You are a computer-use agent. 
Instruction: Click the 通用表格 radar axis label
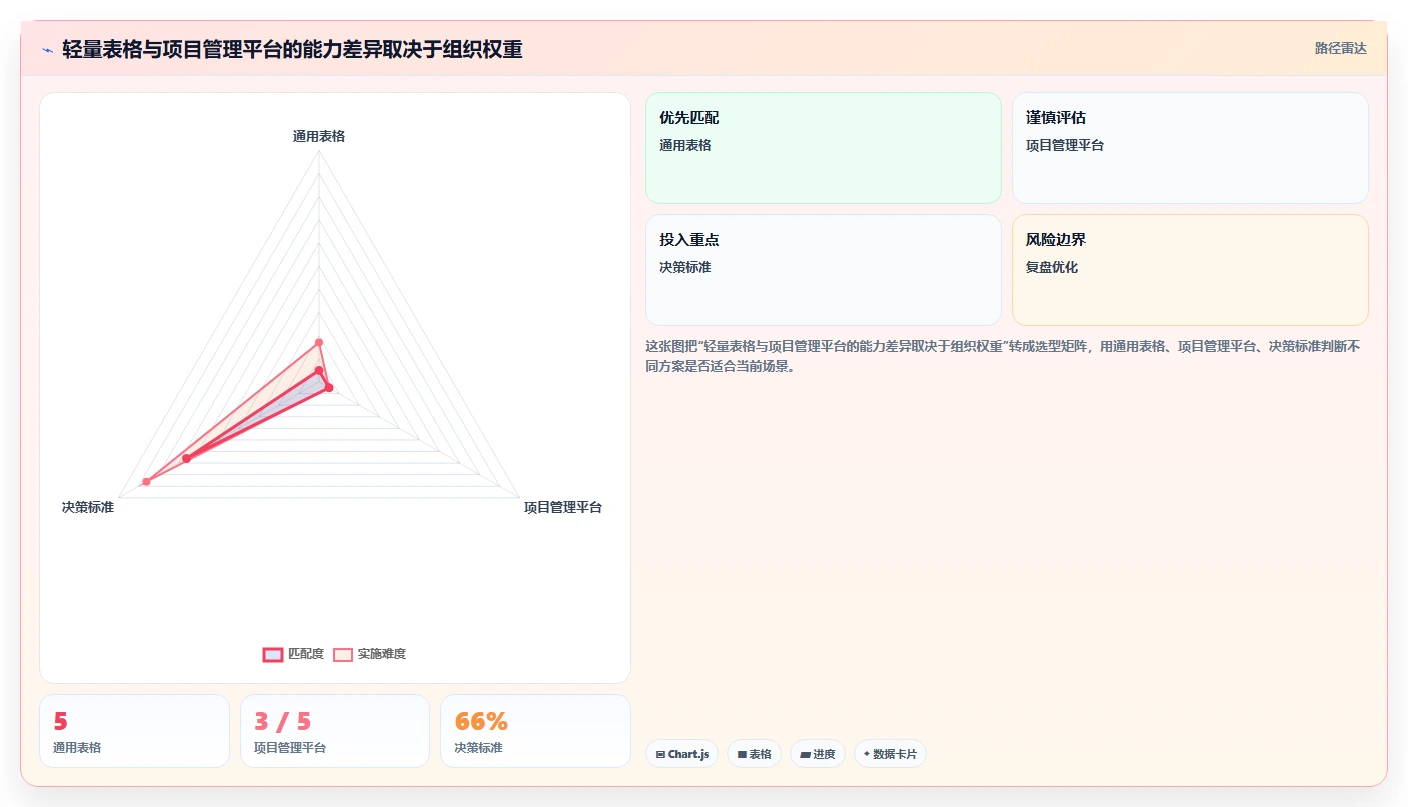(319, 136)
